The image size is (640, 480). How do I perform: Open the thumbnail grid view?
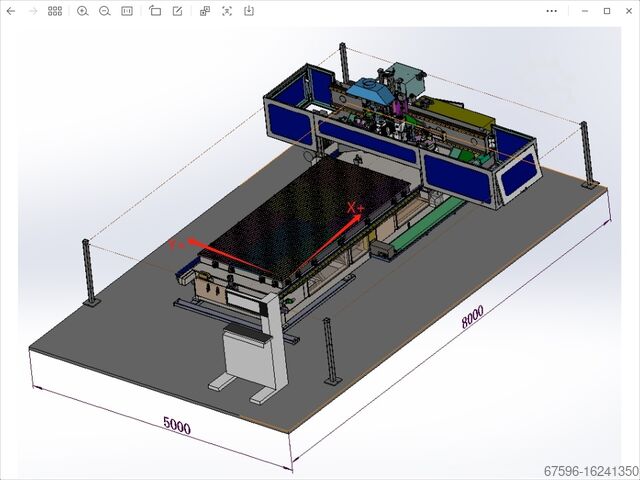(55, 11)
